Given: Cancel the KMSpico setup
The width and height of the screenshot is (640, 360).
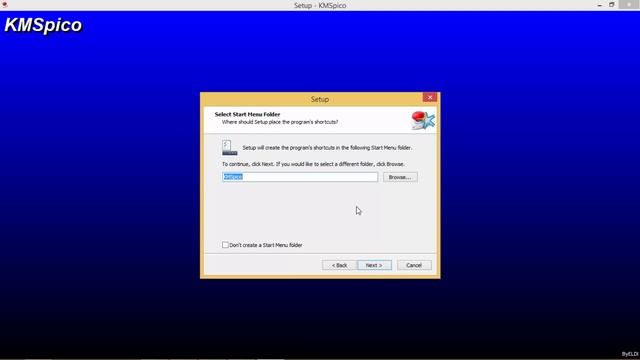Looking at the screenshot, I should (x=414, y=265).
